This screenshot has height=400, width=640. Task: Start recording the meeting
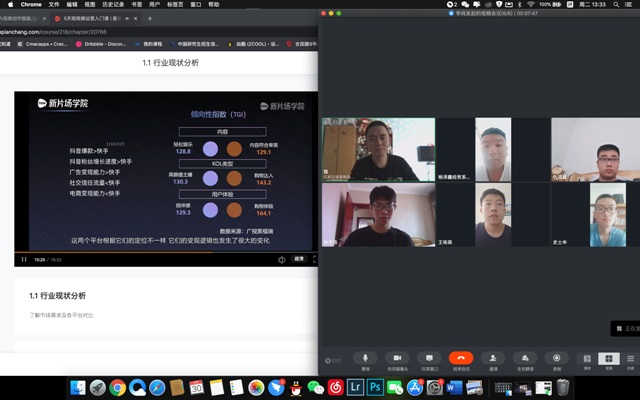tap(557, 358)
